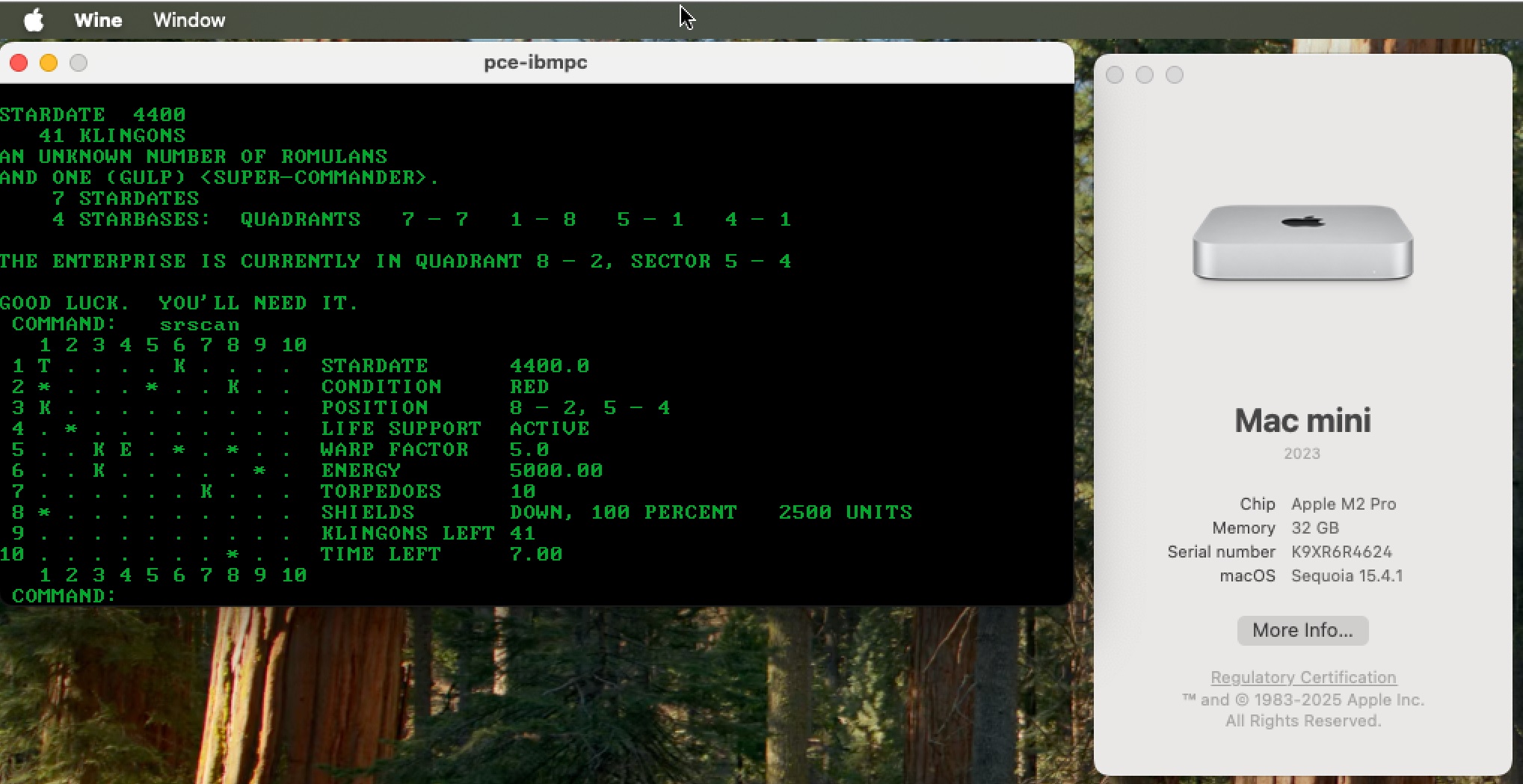Click the Enterprise E on the sector scan
Screen dimensions: 1523x784
point(126,449)
